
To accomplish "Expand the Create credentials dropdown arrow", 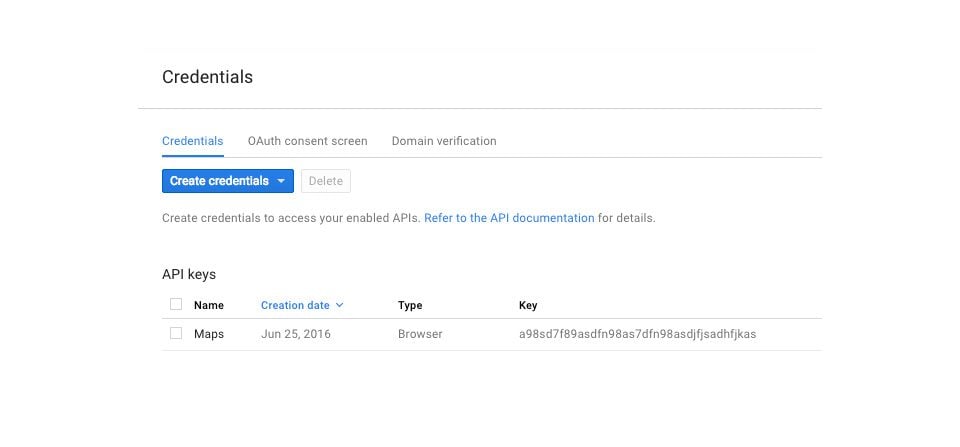I will (281, 181).
